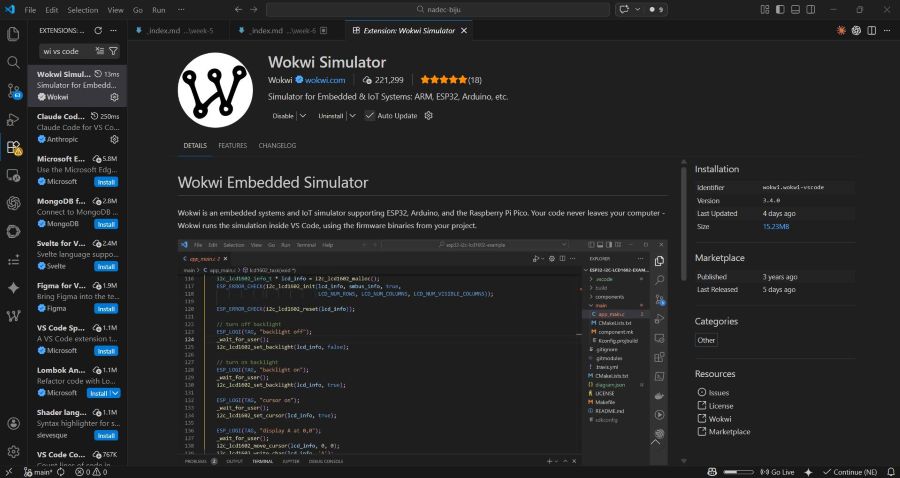
Task: Click the nadec-biju command center search box
Action: point(437,10)
